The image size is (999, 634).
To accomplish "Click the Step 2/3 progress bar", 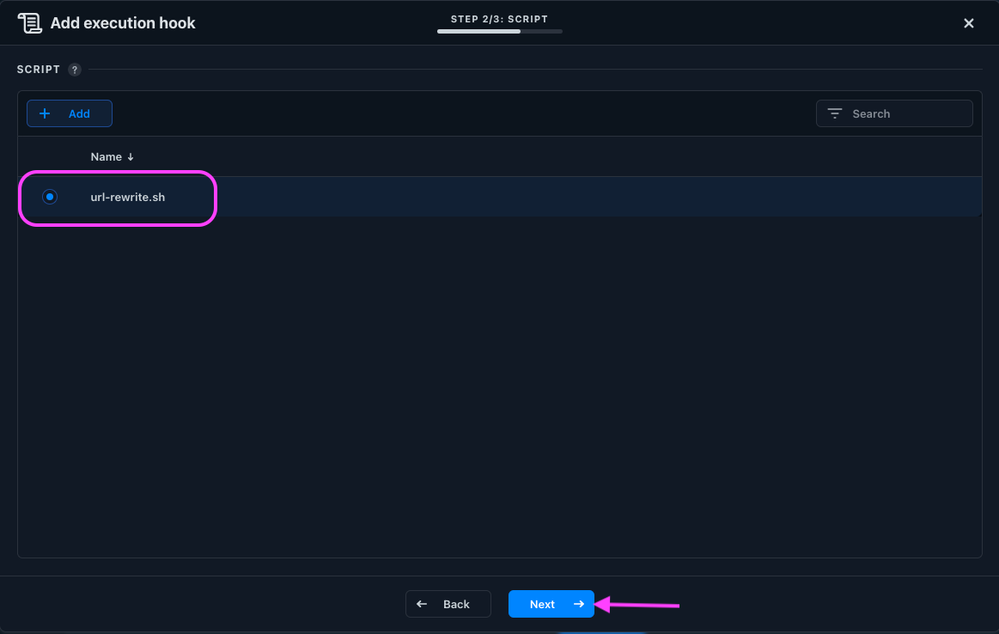I will tap(500, 31).
